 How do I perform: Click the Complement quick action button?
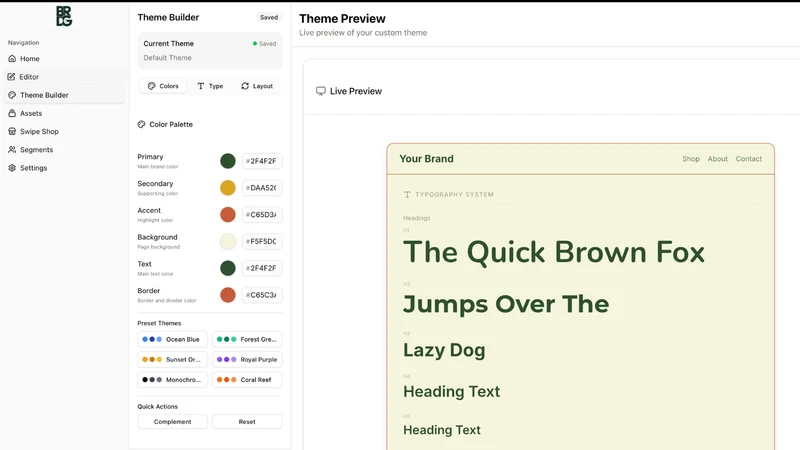pyautogui.click(x=172, y=421)
